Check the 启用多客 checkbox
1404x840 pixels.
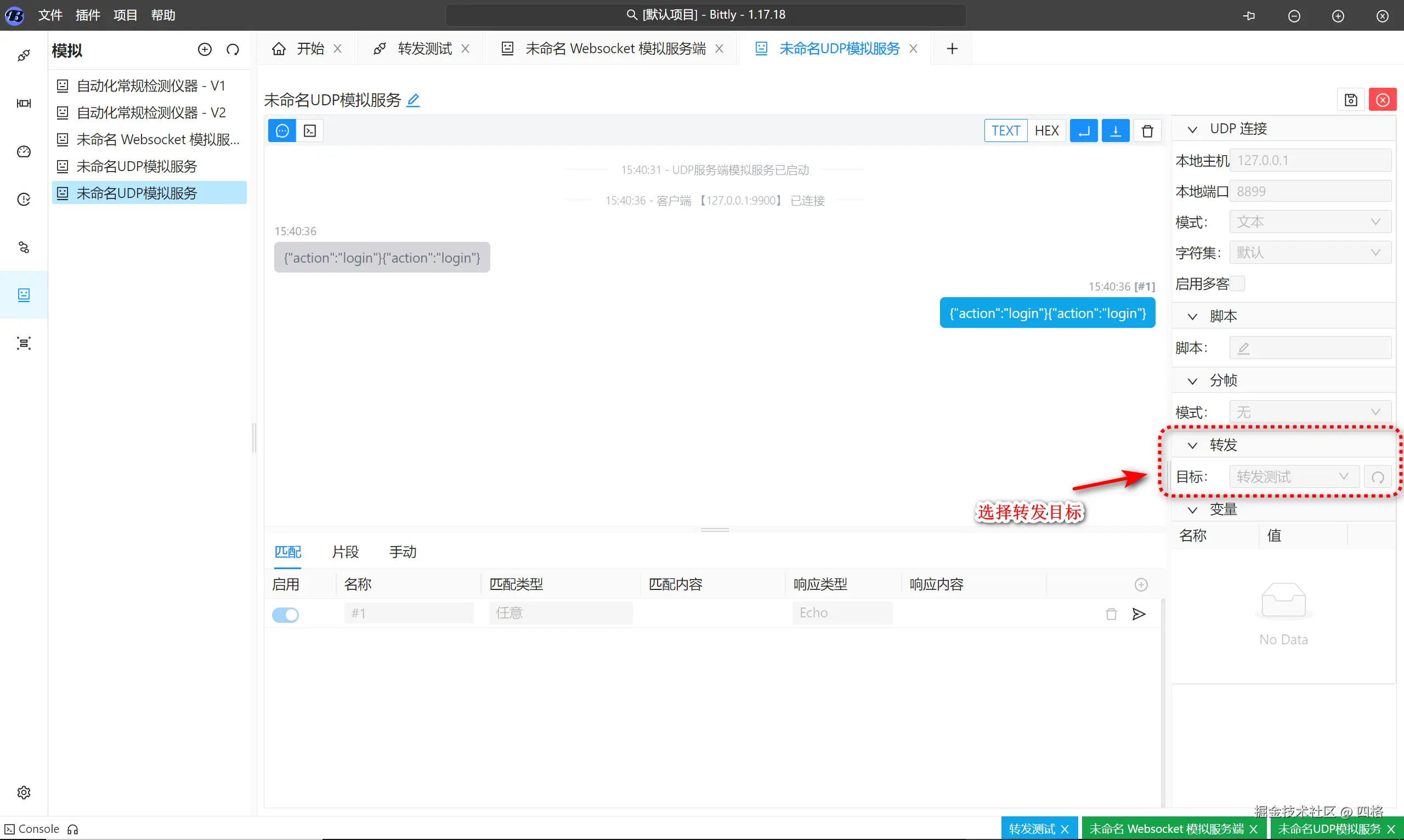[x=1238, y=283]
